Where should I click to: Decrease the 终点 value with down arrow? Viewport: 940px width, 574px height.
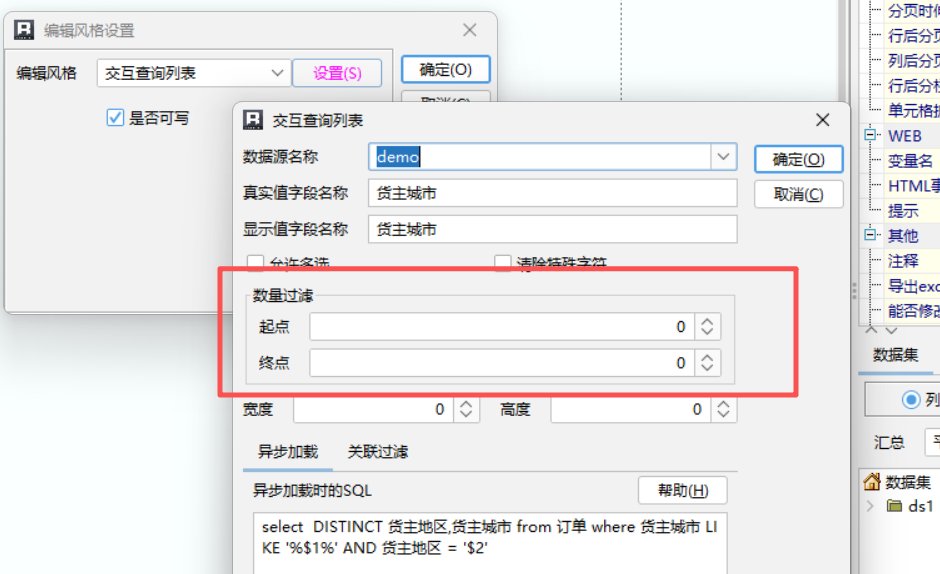tap(707, 368)
